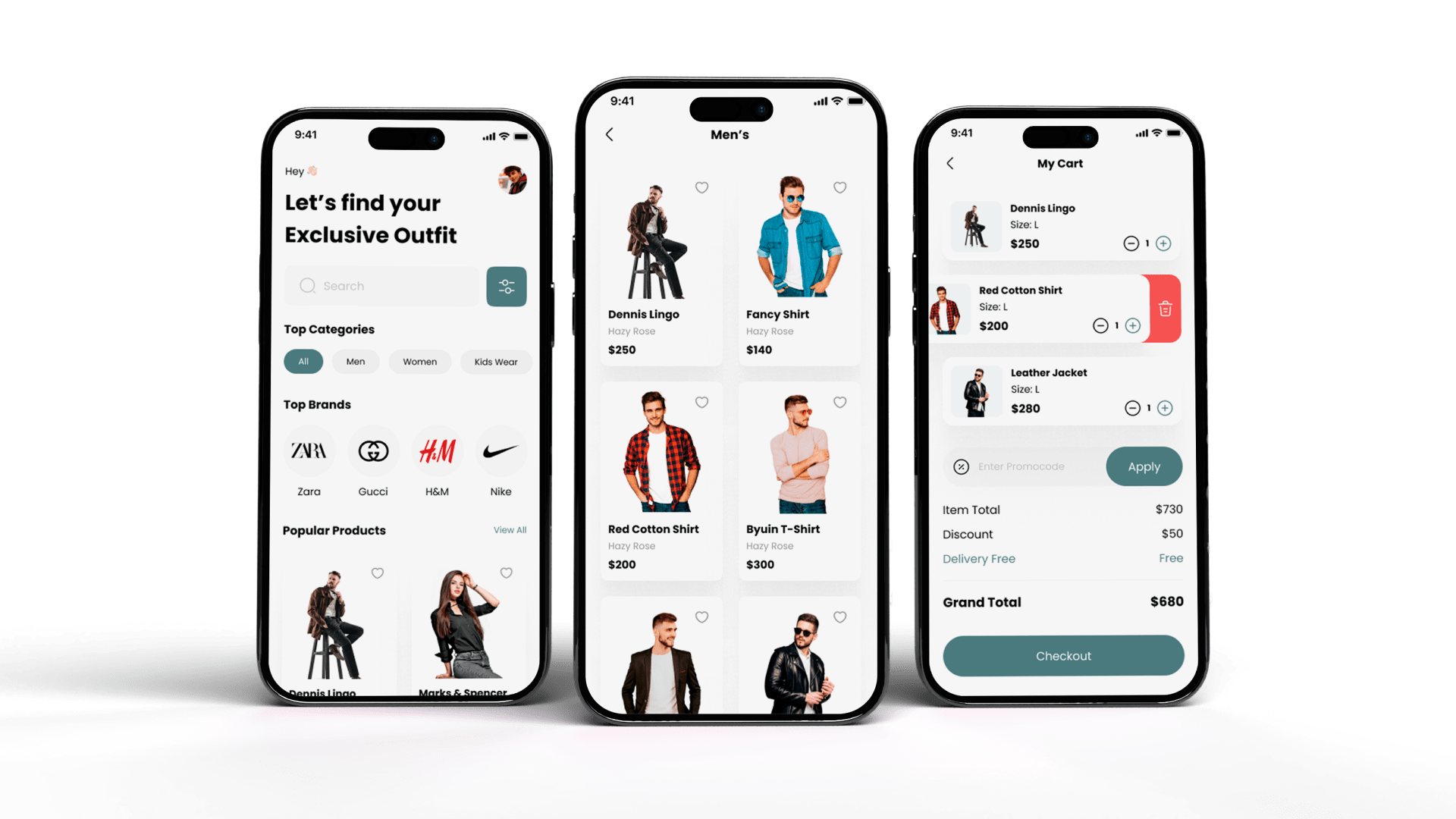
Task: Tap the Checkout button in cart
Action: point(1062,656)
